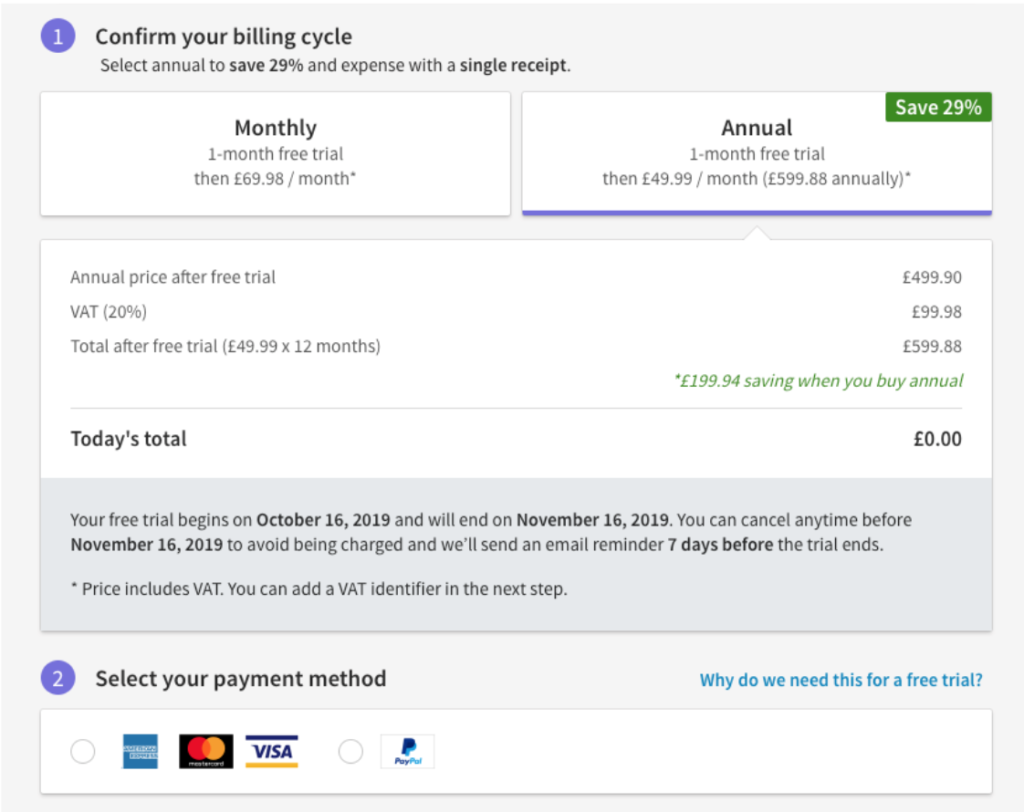Screen dimensions: 1024x812
Task: Click the £199.94 saving green note
Action: tap(818, 381)
